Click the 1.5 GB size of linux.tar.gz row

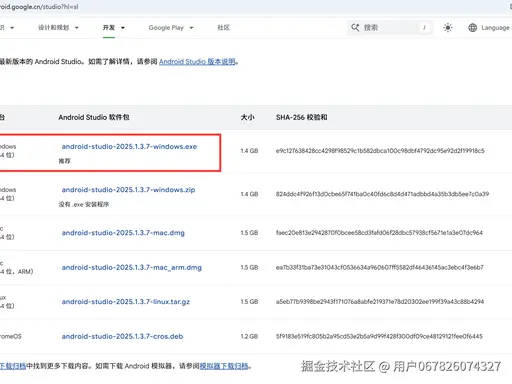tap(249, 302)
